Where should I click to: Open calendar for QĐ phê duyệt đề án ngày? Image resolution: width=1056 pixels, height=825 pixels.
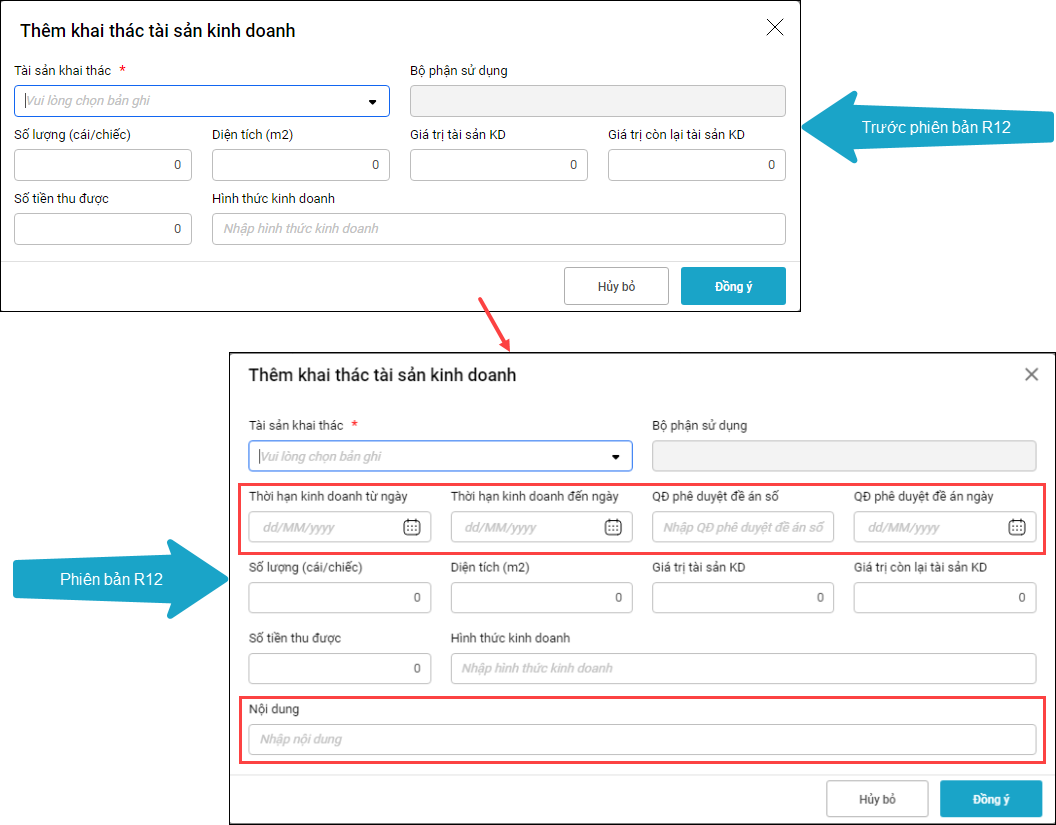(x=1016, y=527)
